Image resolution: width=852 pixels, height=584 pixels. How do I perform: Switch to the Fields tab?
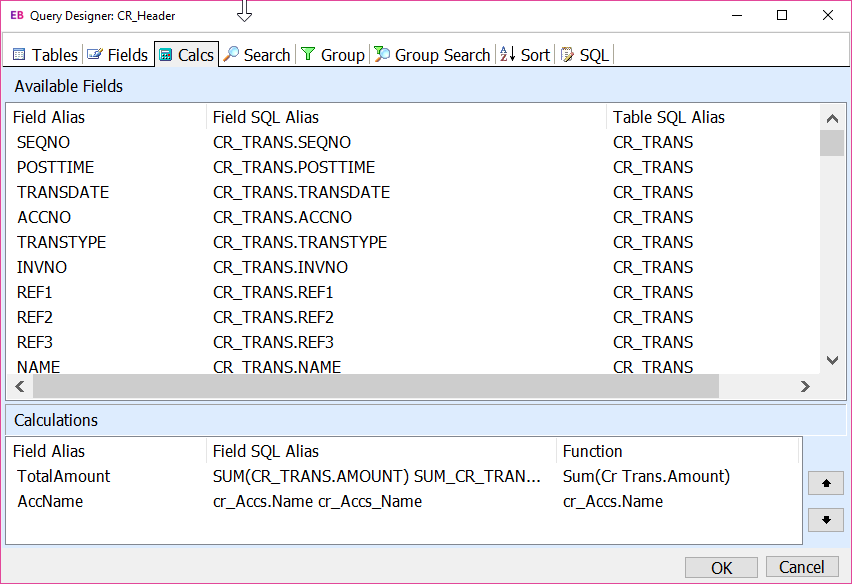pyautogui.click(x=117, y=55)
